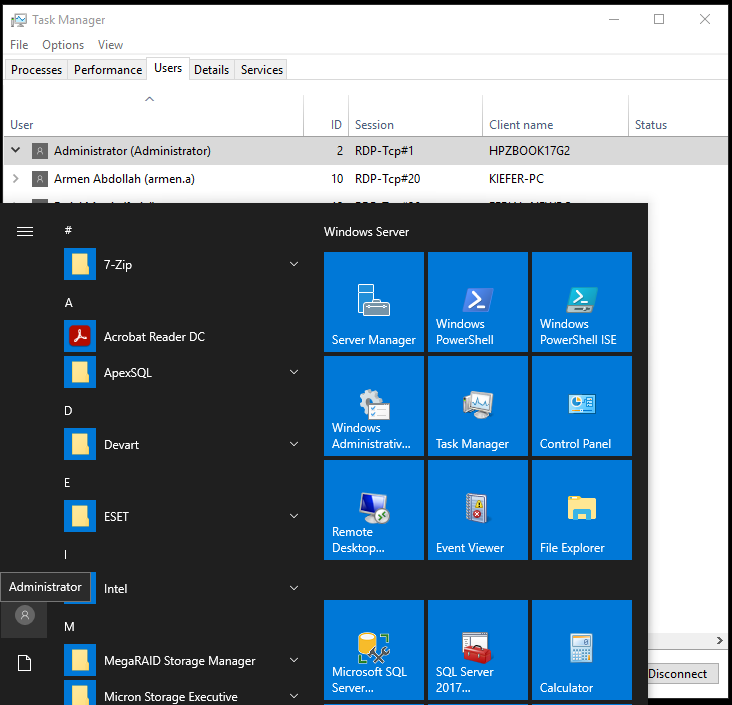Select the Users tab
Screen dimensions: 732x705
tap(168, 68)
